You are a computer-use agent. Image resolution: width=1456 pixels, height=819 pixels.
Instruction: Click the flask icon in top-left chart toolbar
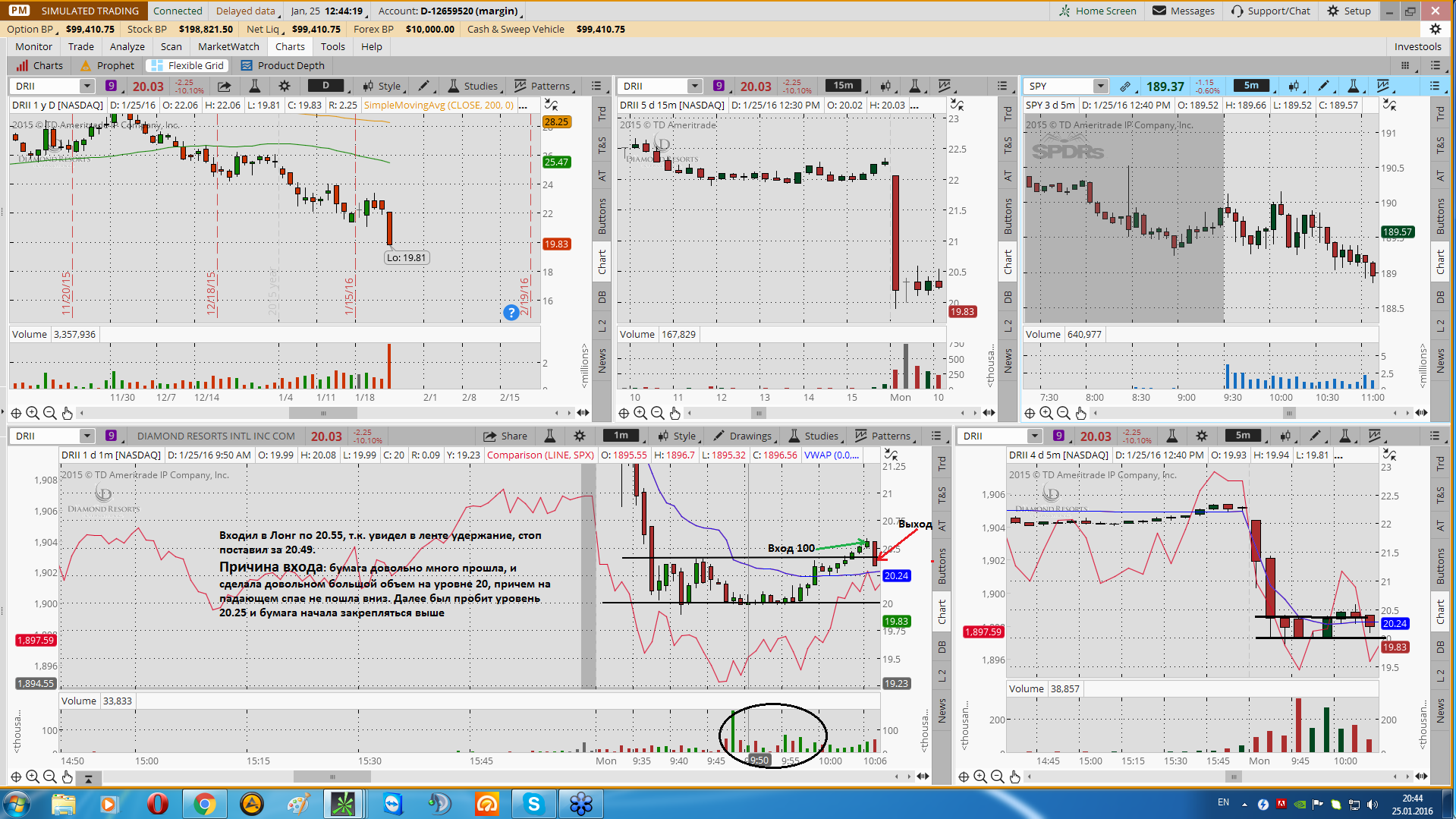point(255,86)
